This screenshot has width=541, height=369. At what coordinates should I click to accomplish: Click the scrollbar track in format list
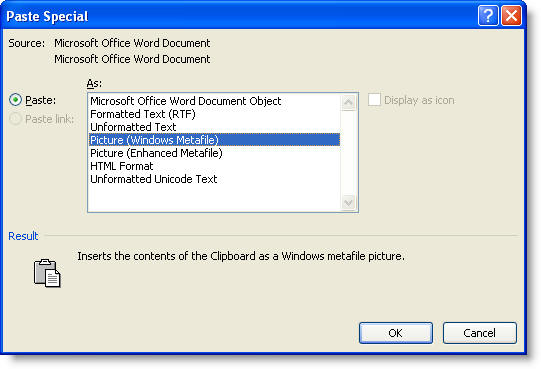pos(348,153)
